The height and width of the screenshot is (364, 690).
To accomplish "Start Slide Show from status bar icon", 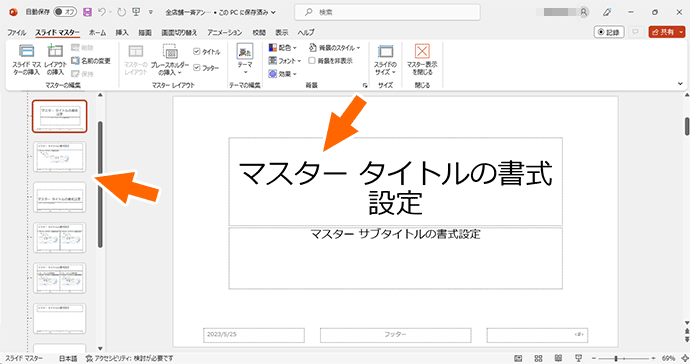I will 578,358.
